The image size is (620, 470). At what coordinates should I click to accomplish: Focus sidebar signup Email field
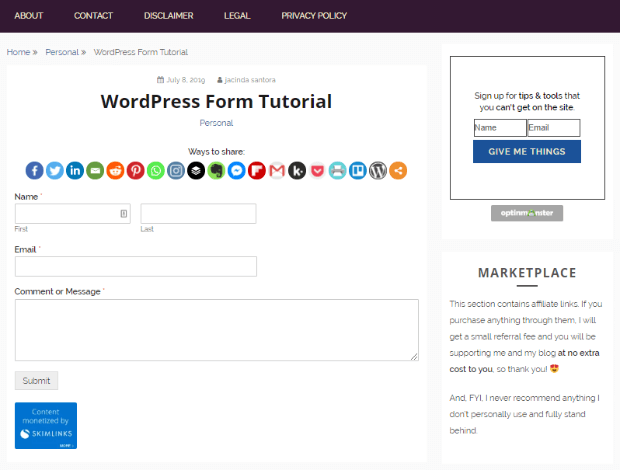click(554, 128)
